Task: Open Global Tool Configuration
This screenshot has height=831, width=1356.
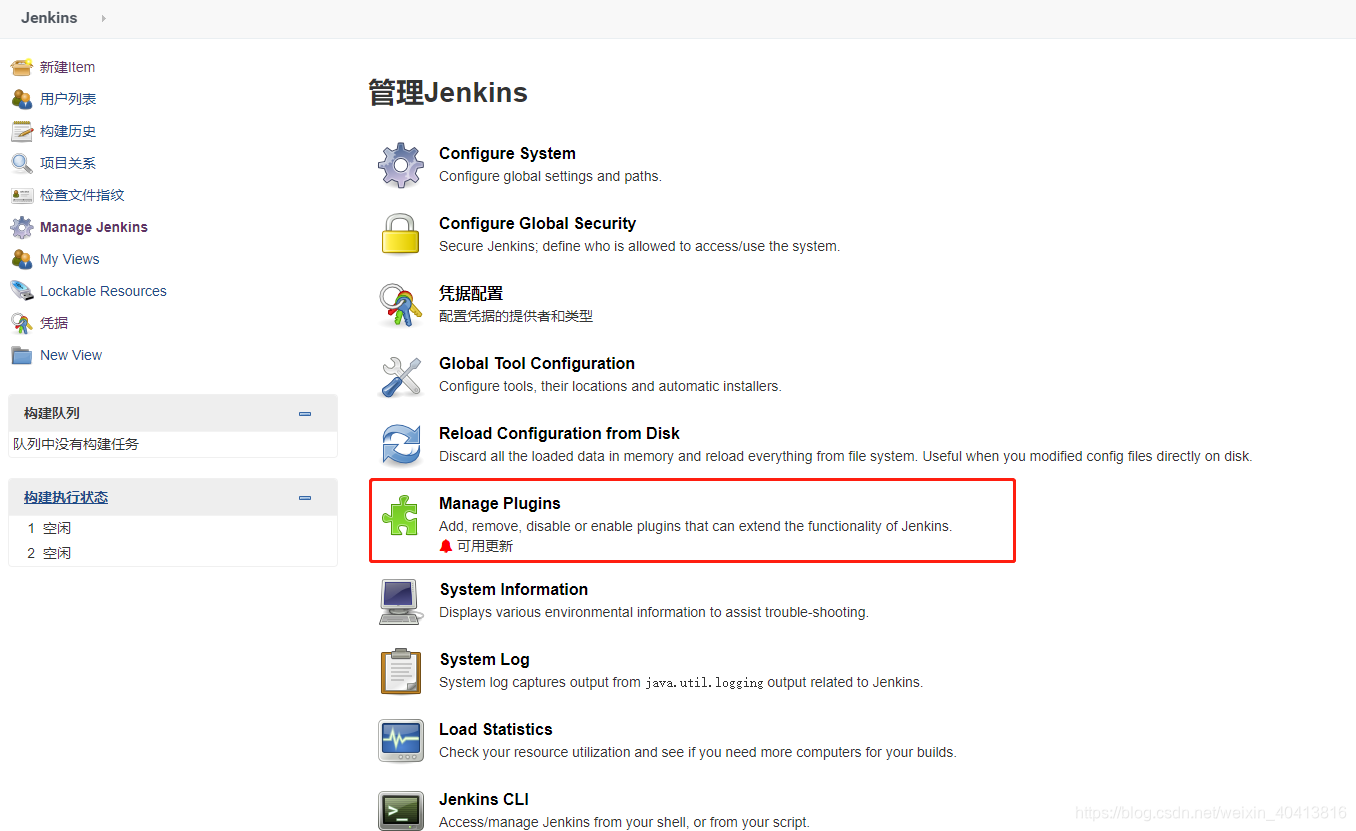Action: pos(537,363)
